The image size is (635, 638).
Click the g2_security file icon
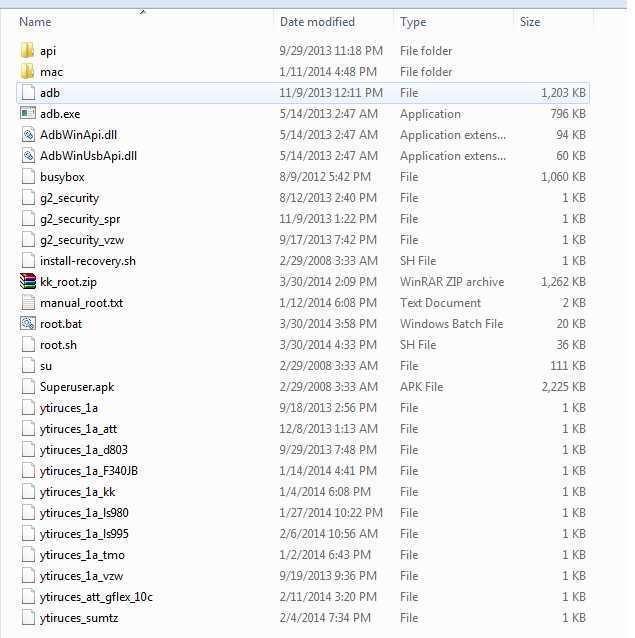[28, 198]
